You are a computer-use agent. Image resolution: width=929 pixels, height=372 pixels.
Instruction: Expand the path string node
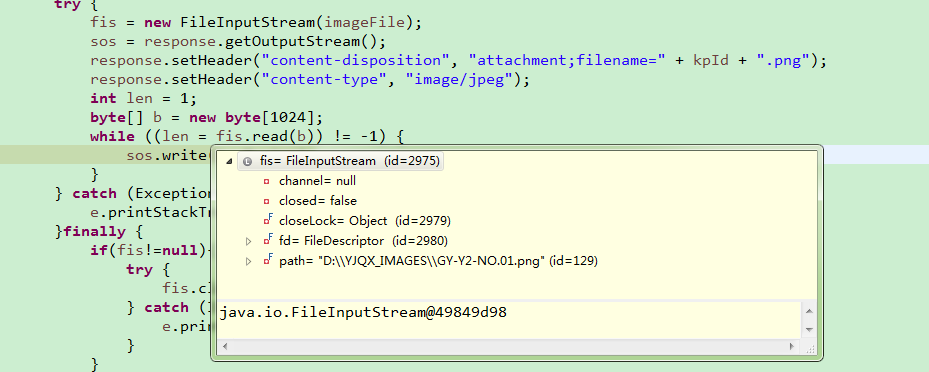click(x=249, y=261)
